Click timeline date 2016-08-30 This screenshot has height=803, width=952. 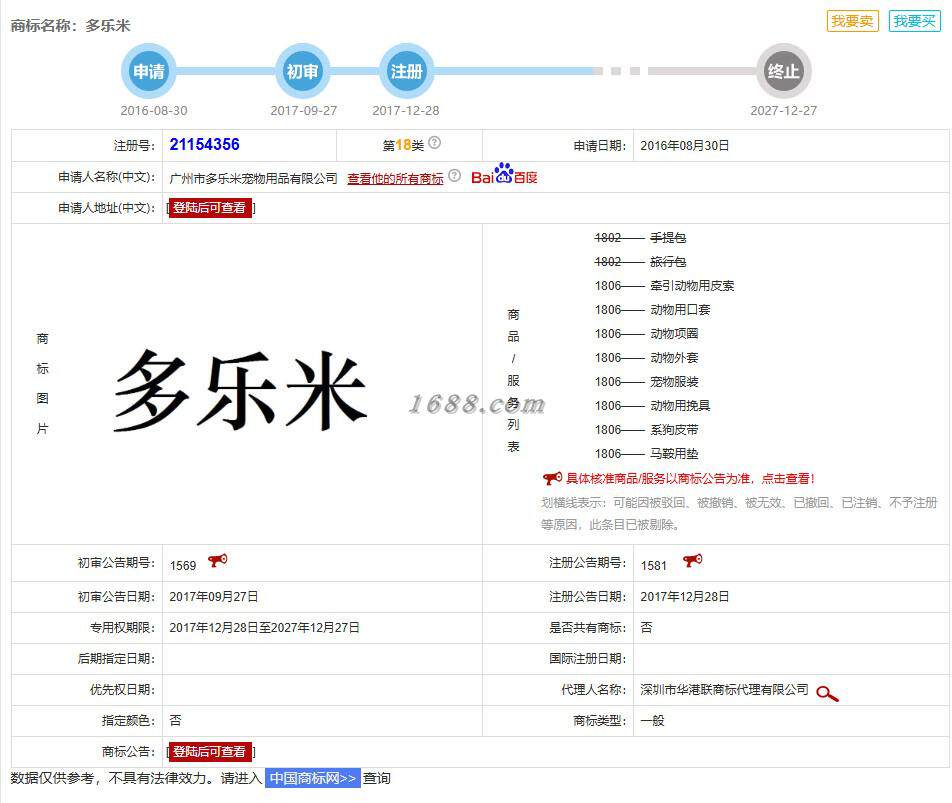154,110
